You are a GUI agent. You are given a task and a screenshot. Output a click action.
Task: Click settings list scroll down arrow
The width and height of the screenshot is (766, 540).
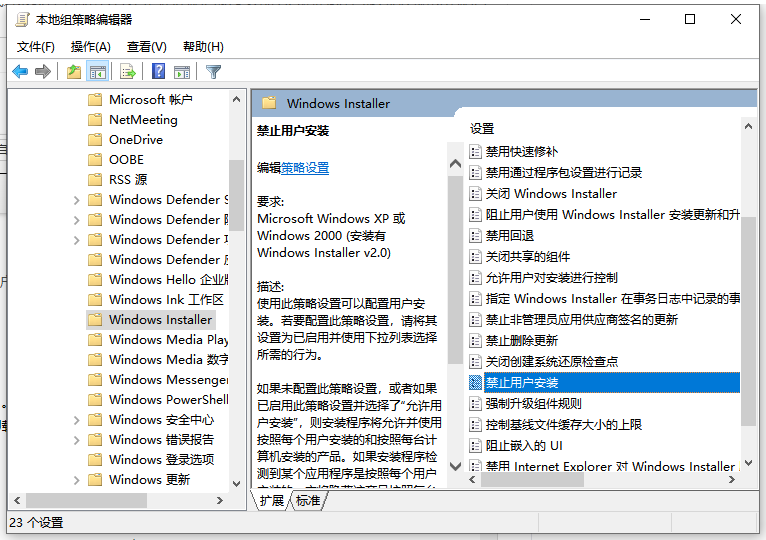[x=748, y=463]
